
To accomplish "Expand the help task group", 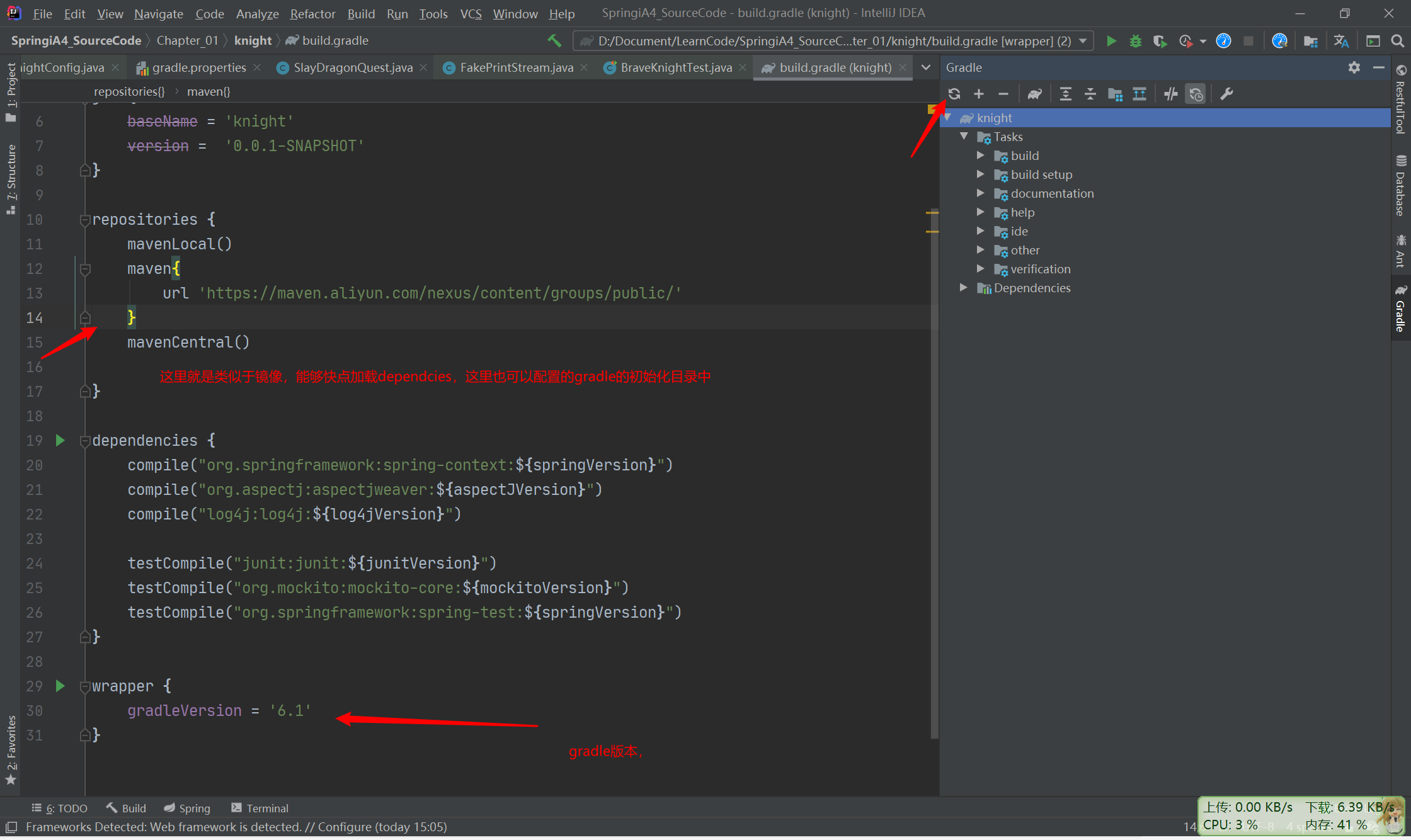I will point(980,212).
